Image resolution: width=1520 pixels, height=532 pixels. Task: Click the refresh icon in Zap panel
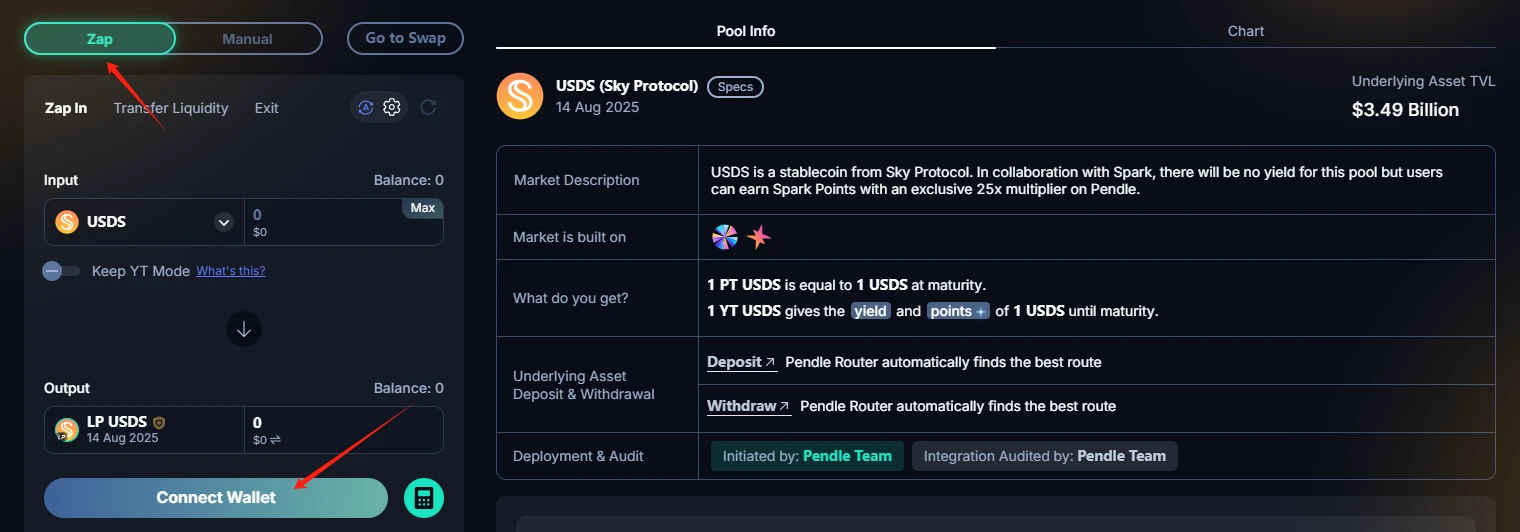click(x=428, y=107)
